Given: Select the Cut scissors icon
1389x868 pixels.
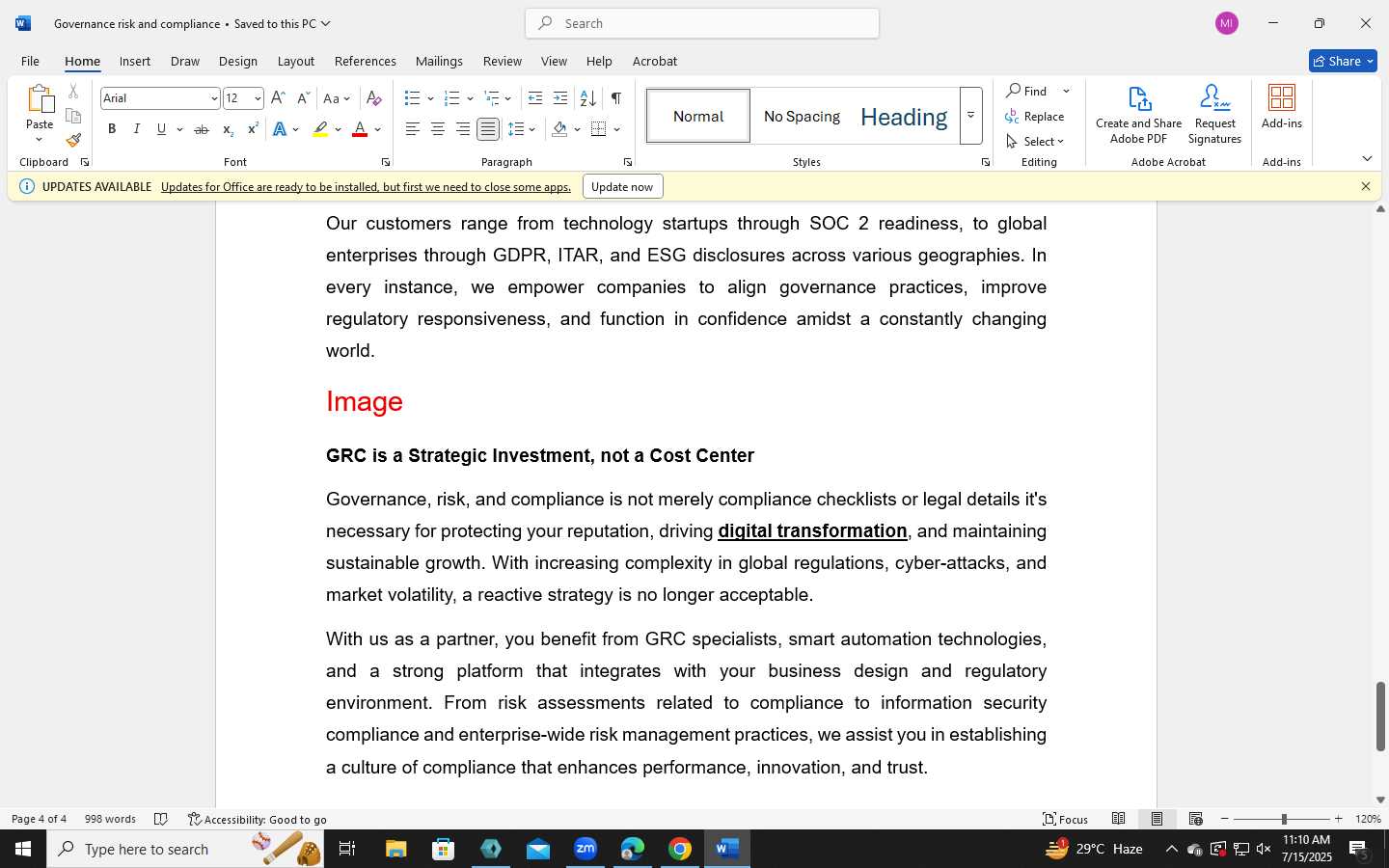Looking at the screenshot, I should pyautogui.click(x=73, y=92).
